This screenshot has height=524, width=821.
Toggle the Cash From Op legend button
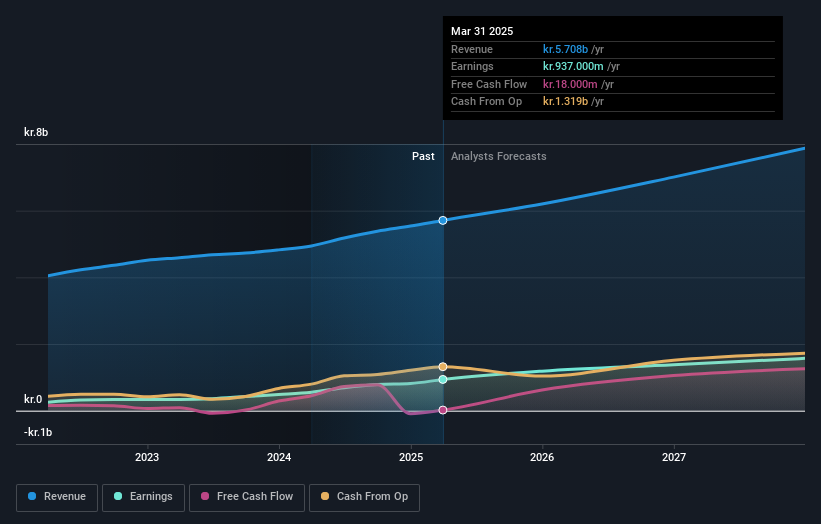(x=364, y=497)
